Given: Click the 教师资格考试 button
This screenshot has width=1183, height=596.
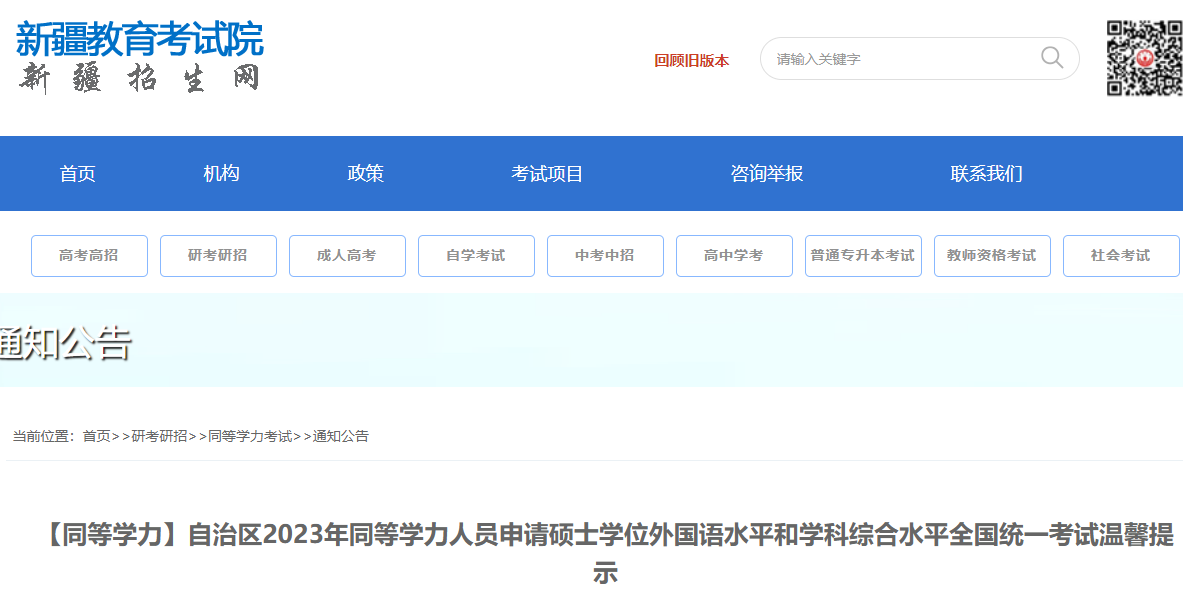Looking at the screenshot, I should pyautogui.click(x=992, y=256).
